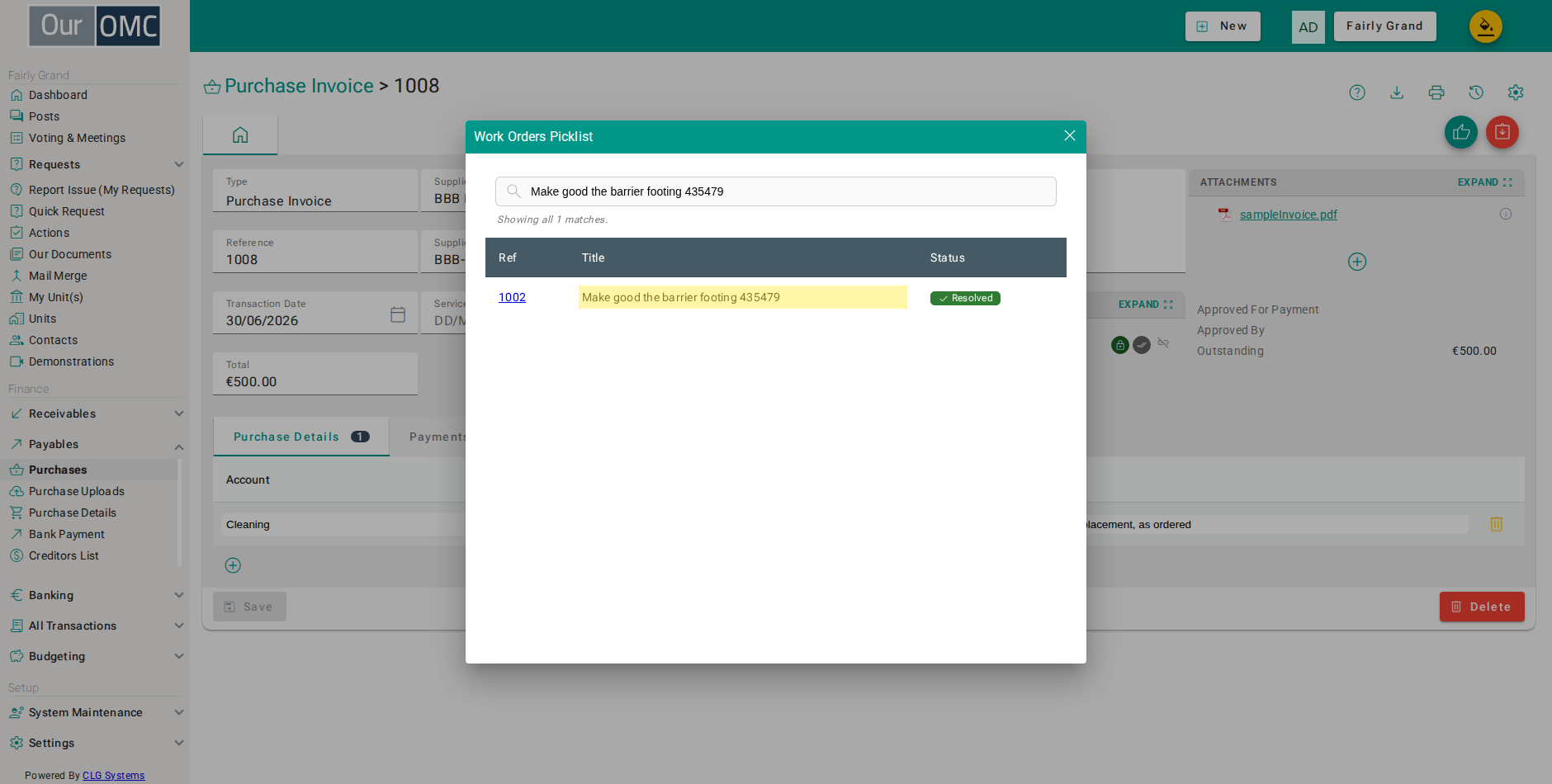
Task: Close the Work Orders Picklist dialog
Action: coord(1069,135)
